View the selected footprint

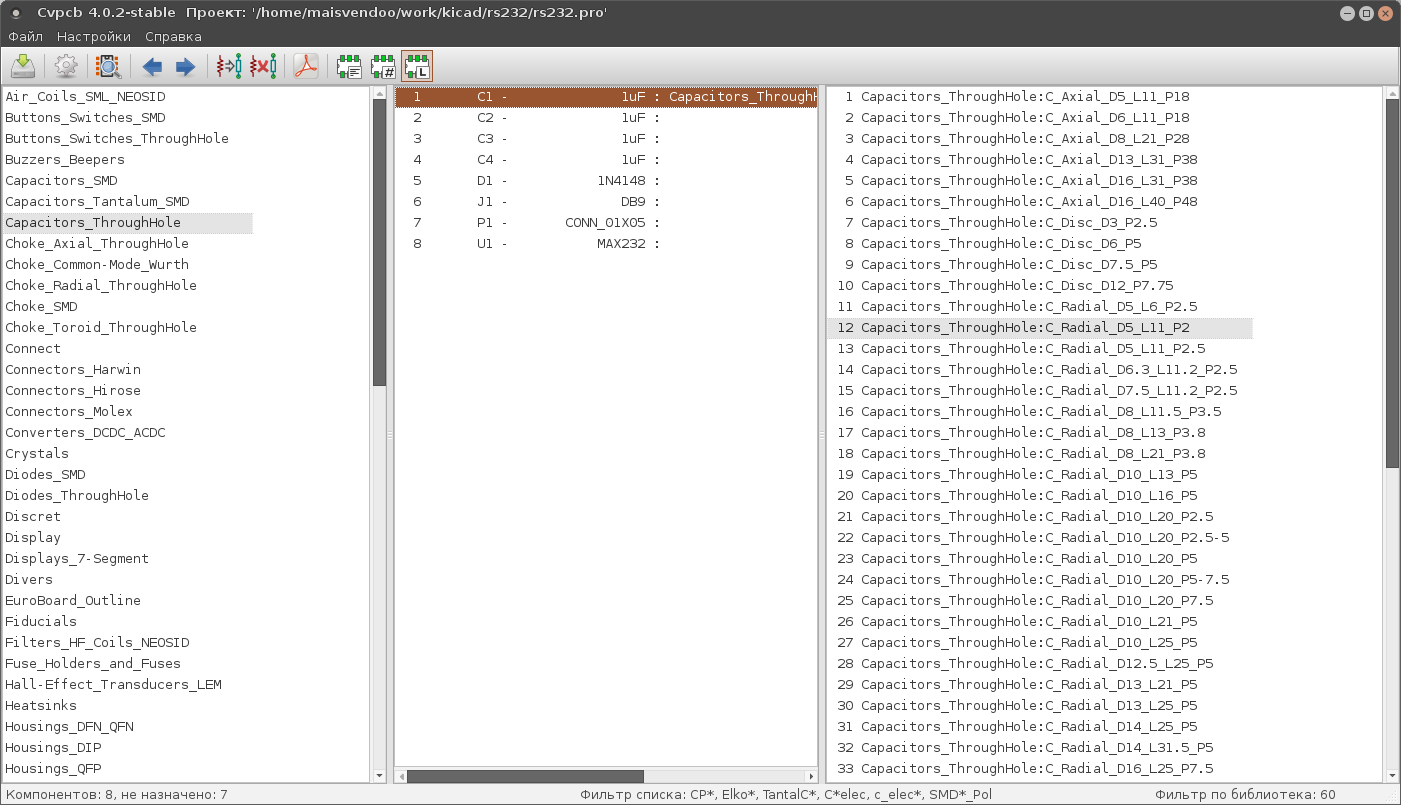108,67
